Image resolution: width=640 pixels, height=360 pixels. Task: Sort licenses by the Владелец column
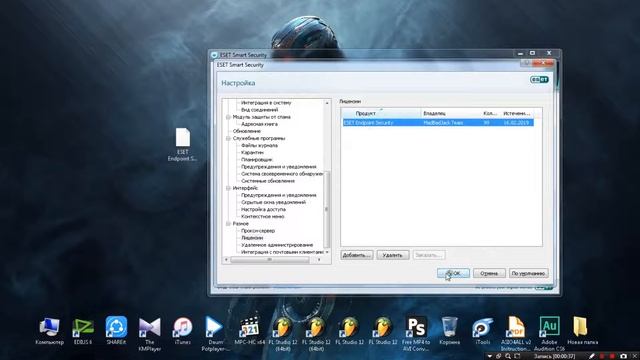[x=451, y=113]
